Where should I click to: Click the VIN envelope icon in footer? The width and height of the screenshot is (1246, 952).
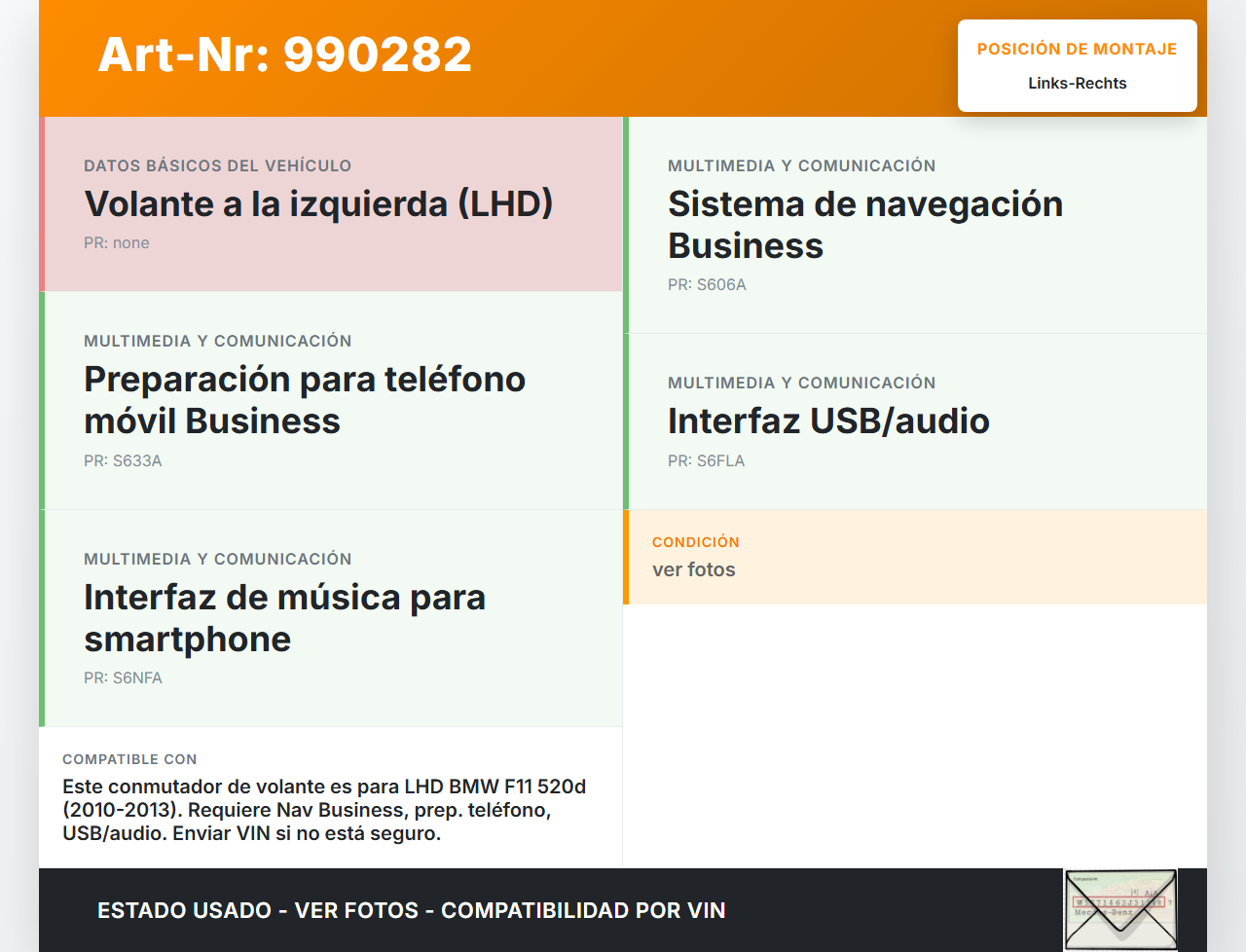point(1120,910)
